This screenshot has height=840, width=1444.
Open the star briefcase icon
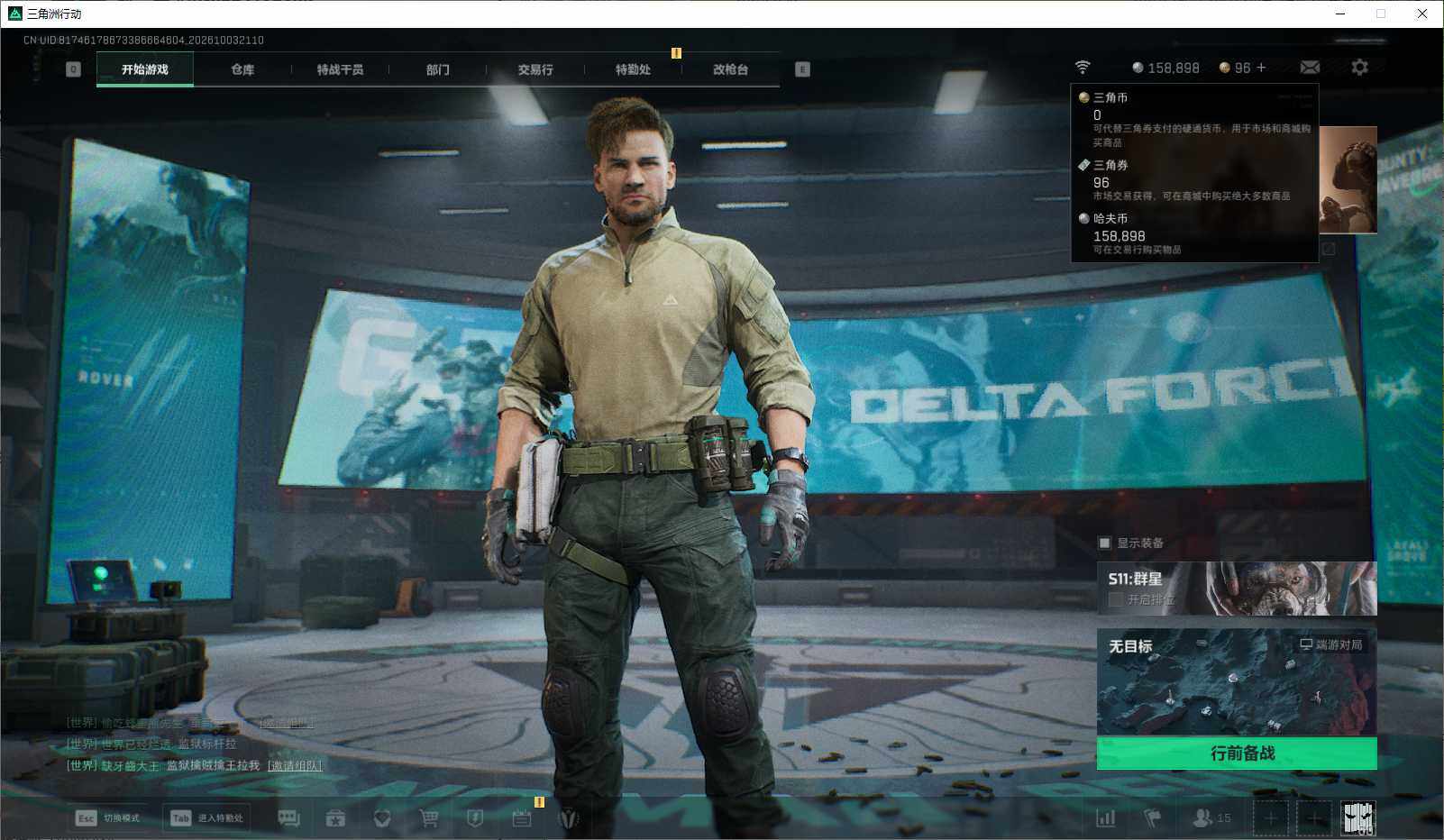(x=335, y=818)
